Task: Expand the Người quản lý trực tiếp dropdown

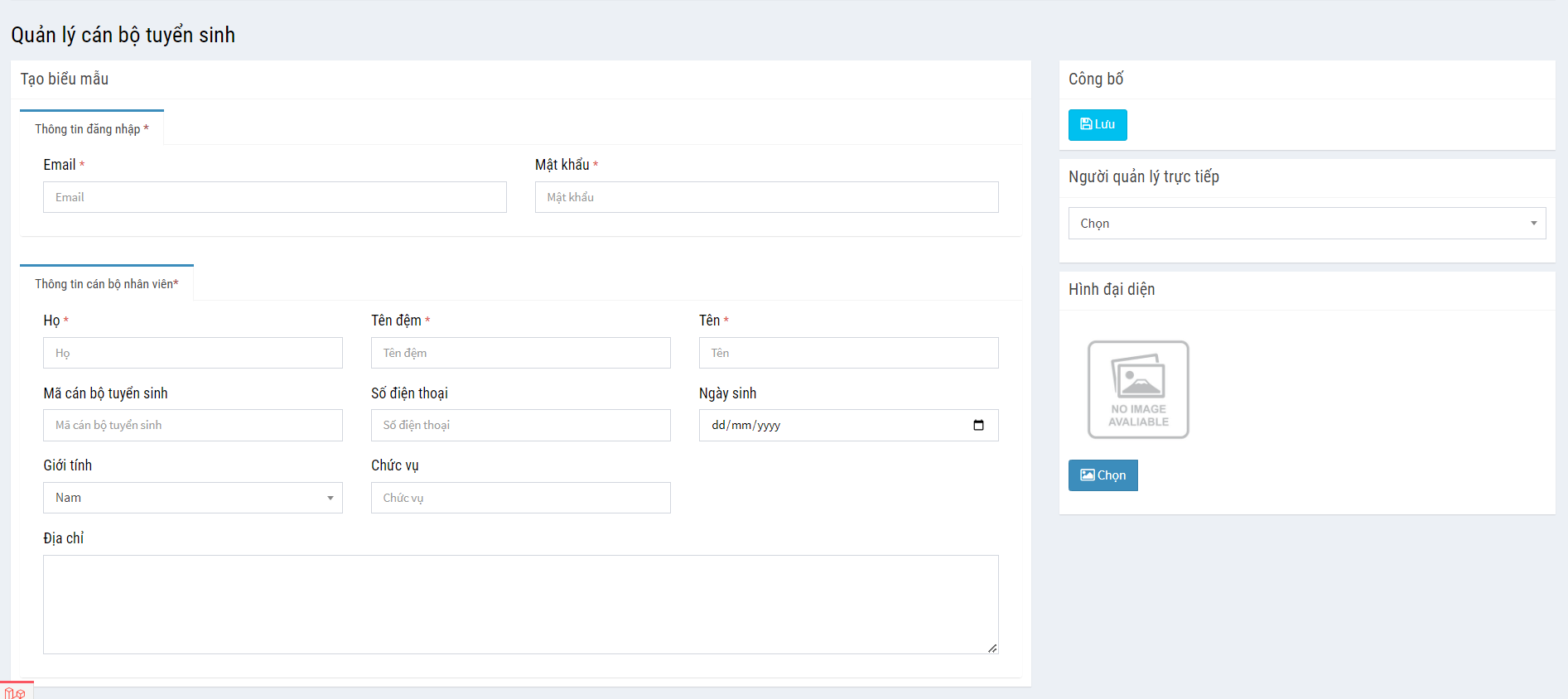Action: pyautogui.click(x=1306, y=224)
